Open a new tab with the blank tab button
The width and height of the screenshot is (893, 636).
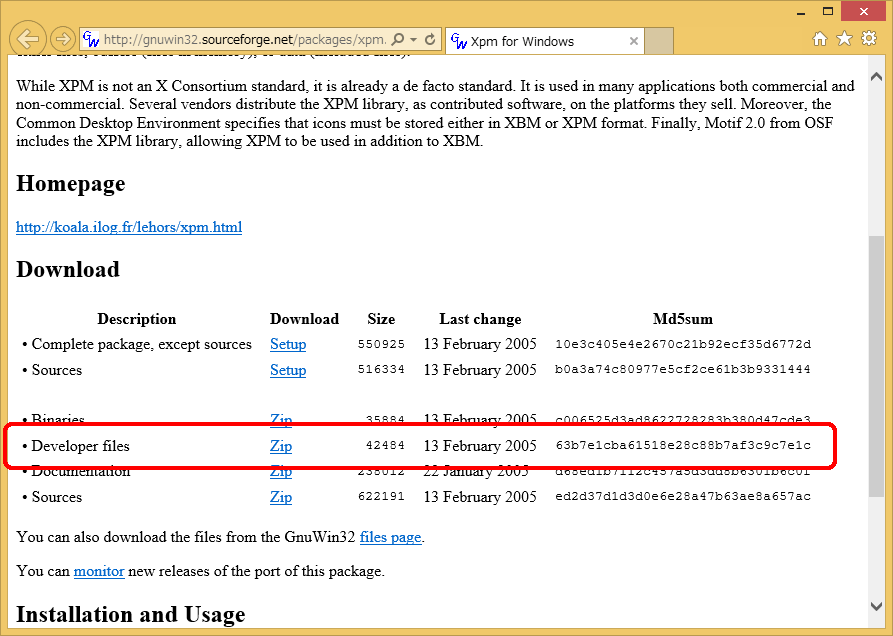(659, 41)
